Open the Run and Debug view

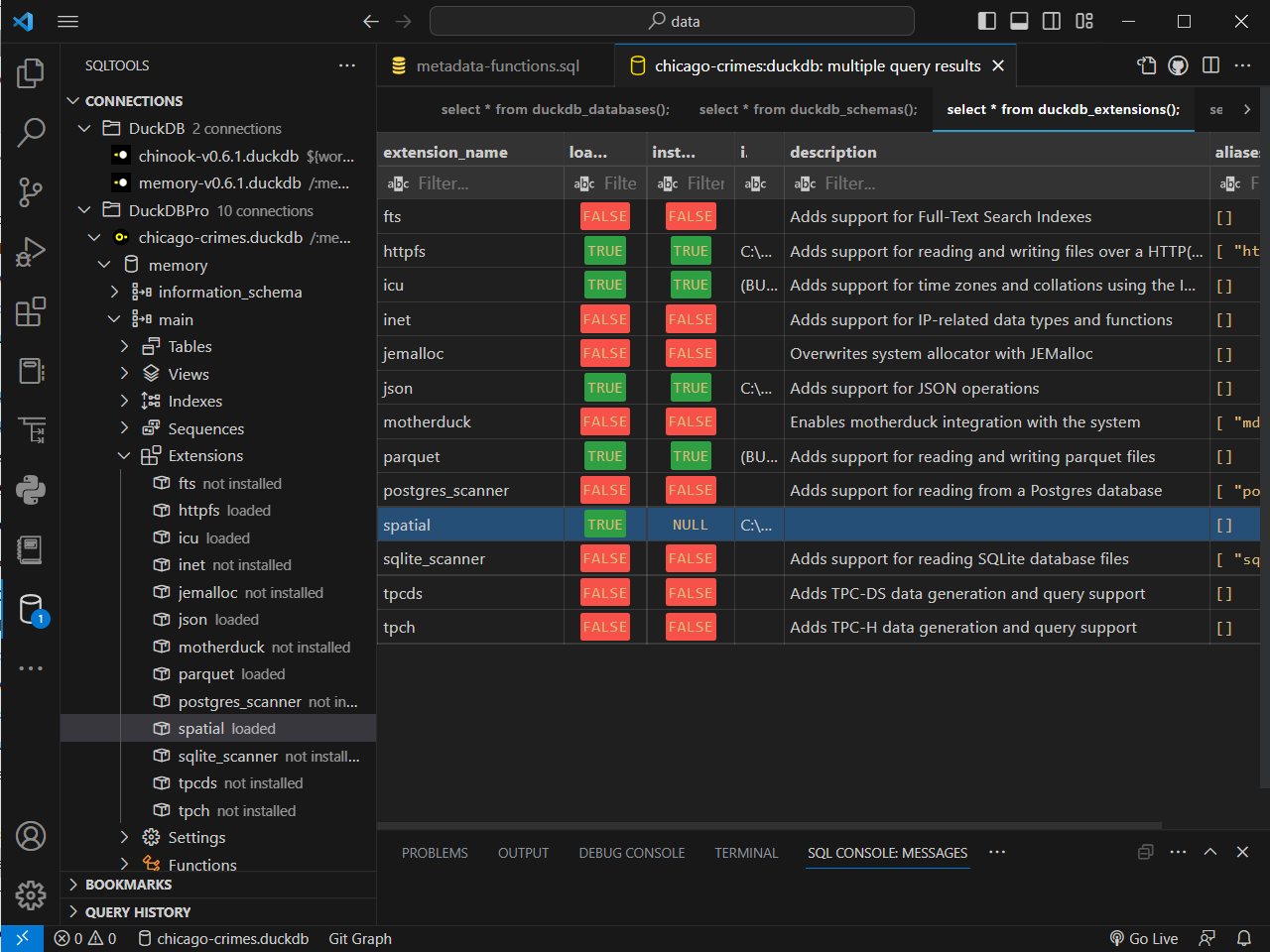[31, 252]
